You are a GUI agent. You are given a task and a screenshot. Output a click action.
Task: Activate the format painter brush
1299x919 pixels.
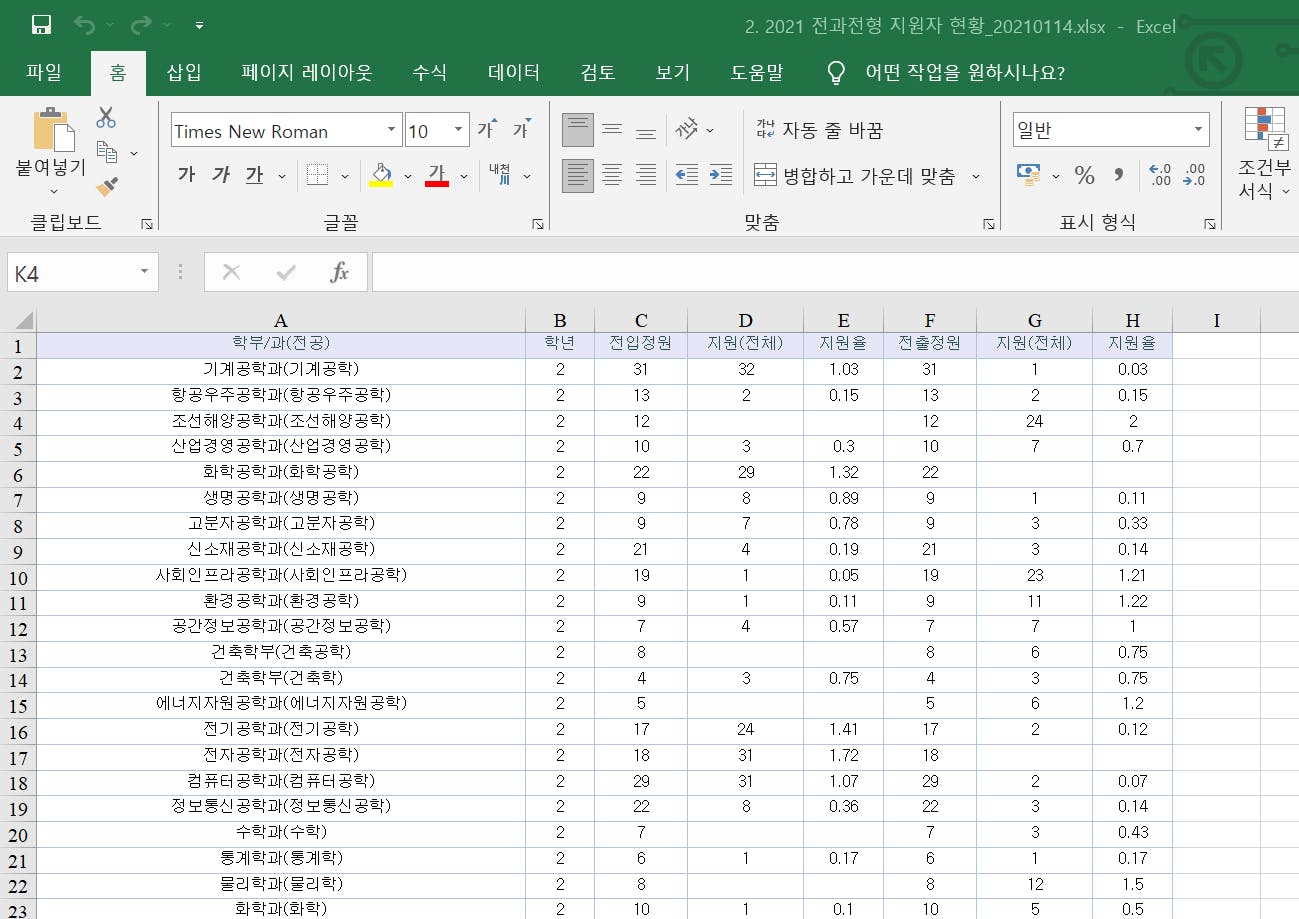107,187
